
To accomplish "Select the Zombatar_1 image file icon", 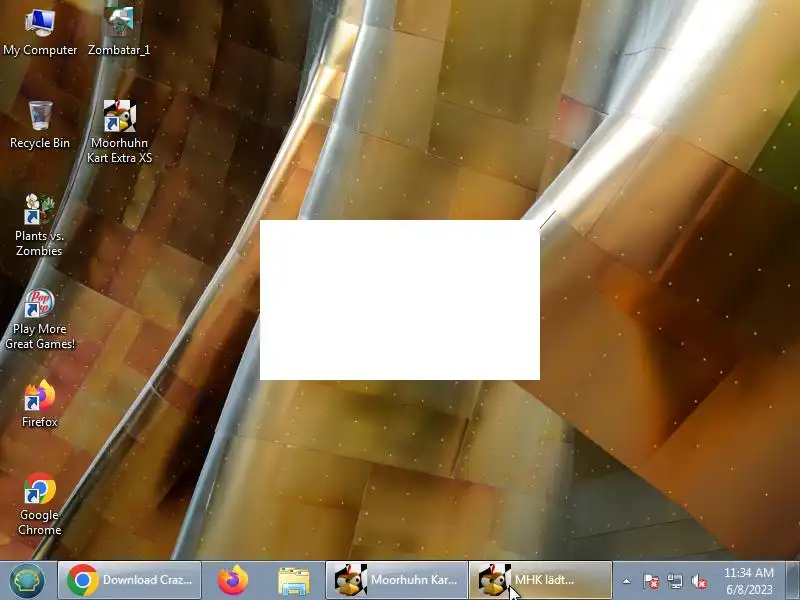I will (119, 32).
